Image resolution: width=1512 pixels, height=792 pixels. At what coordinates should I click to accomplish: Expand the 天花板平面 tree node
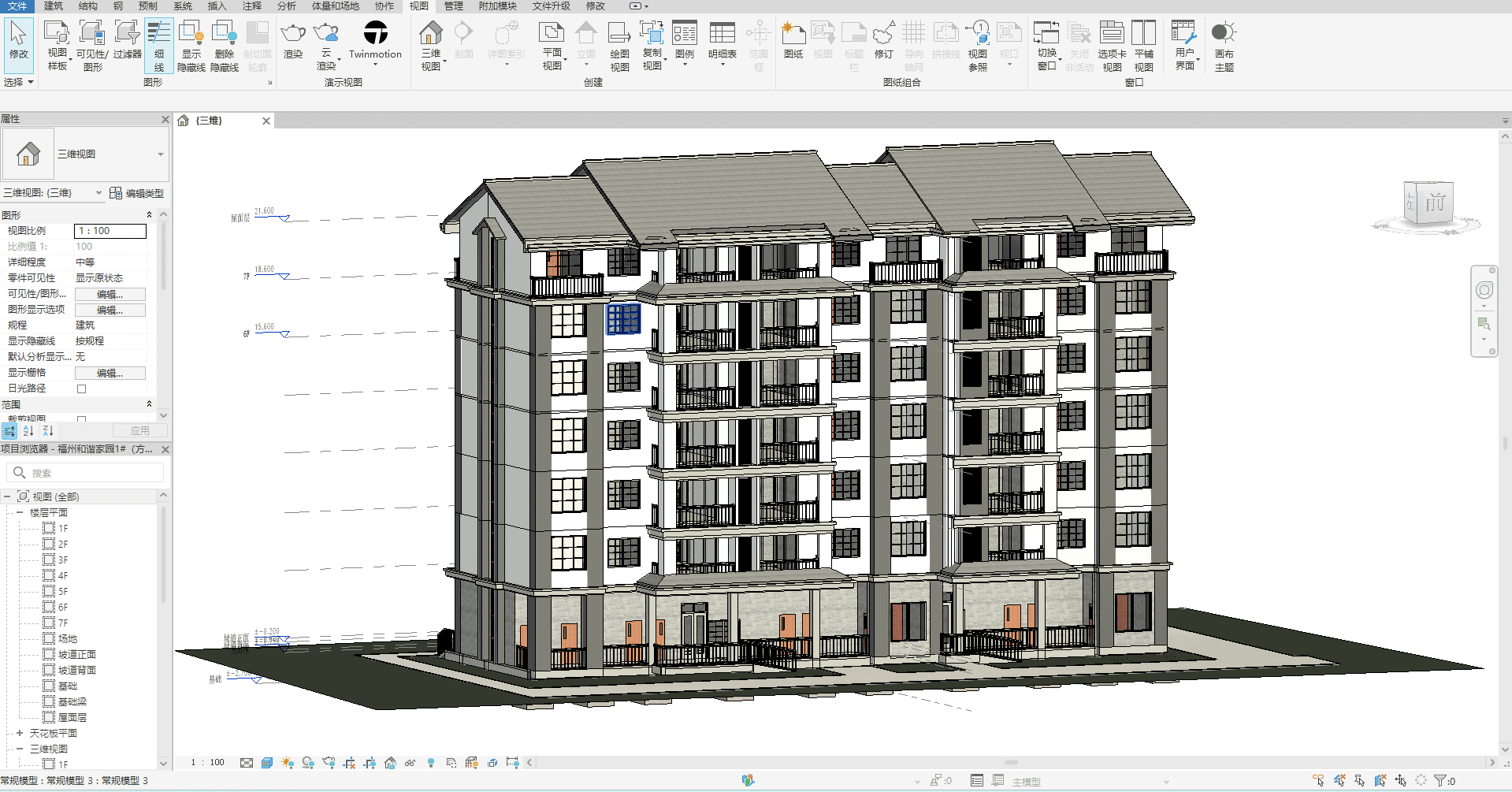click(20, 733)
